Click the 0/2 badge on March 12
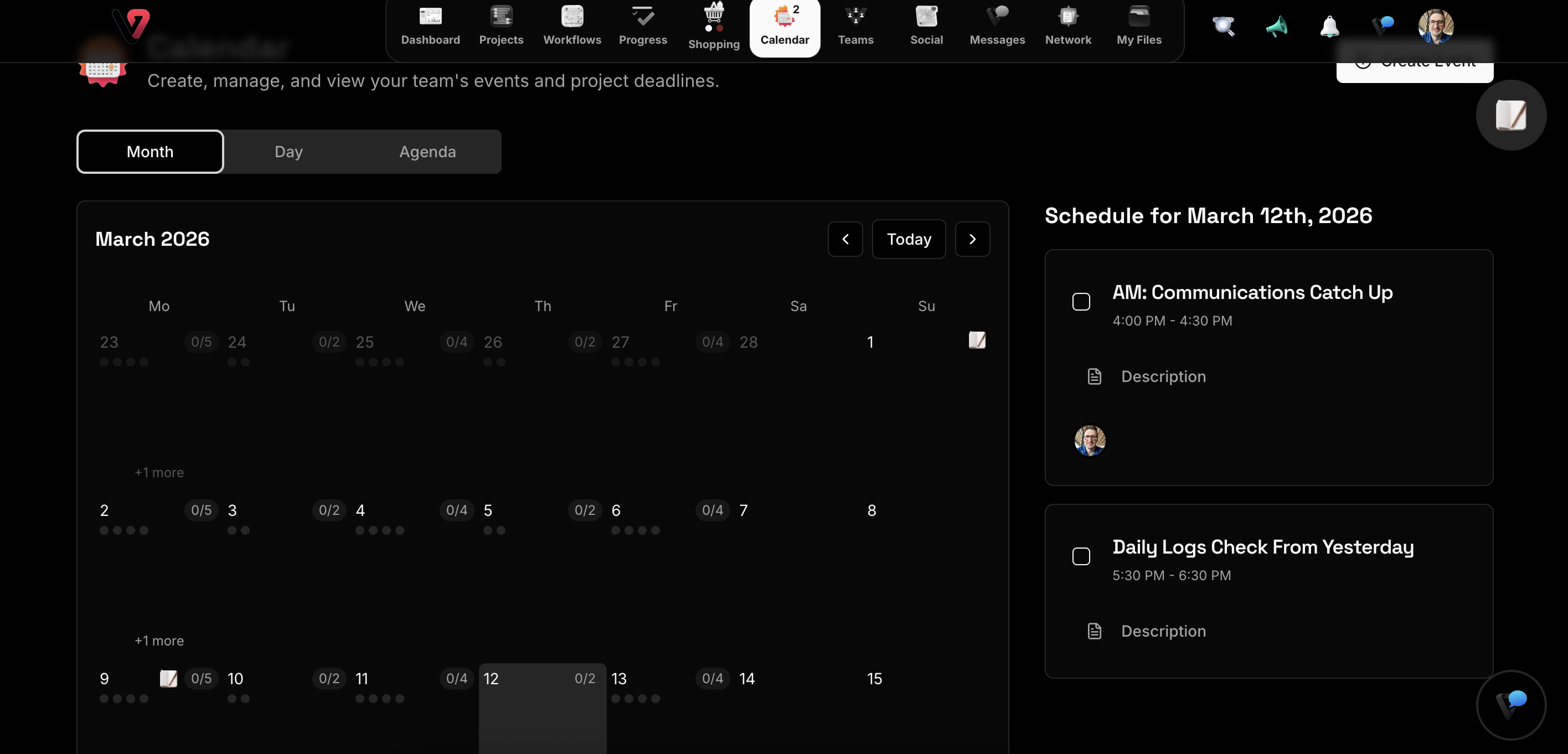The height and width of the screenshot is (754, 1568). pyautogui.click(x=585, y=679)
